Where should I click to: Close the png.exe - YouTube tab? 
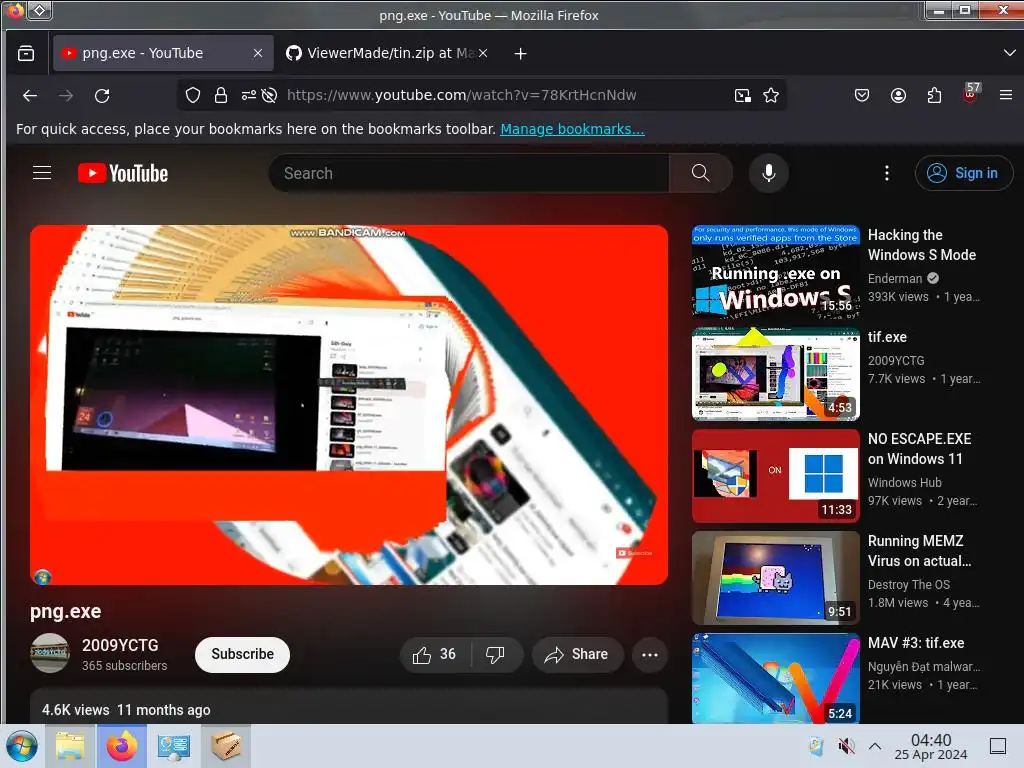click(x=258, y=54)
